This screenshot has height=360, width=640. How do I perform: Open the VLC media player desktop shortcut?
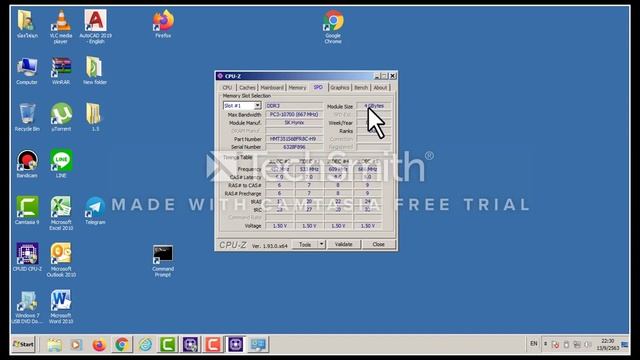click(x=61, y=27)
